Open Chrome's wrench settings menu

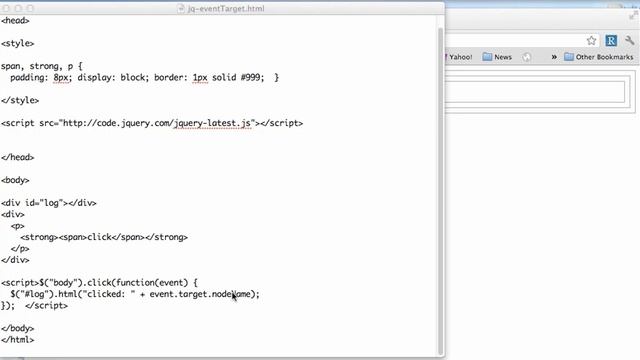[x=629, y=40]
